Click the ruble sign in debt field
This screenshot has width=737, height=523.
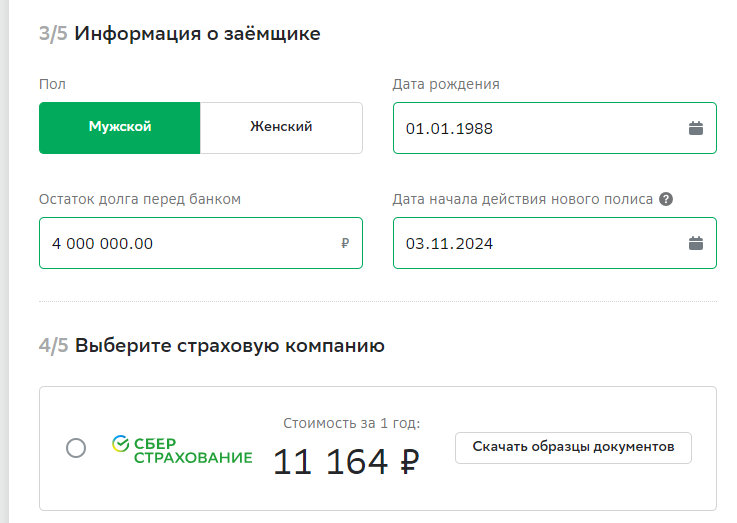pos(345,243)
